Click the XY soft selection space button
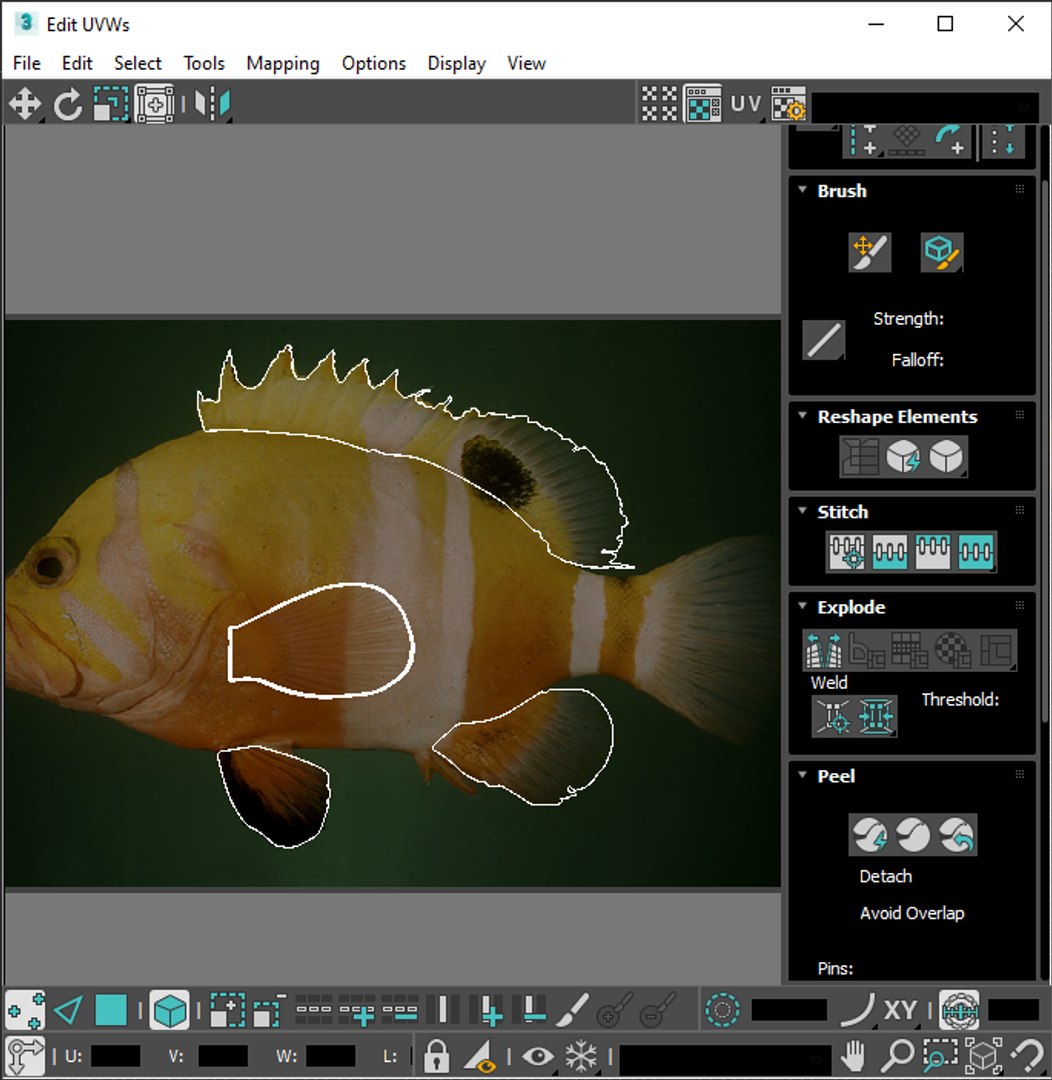Viewport: 1052px width, 1080px height. (x=900, y=1010)
